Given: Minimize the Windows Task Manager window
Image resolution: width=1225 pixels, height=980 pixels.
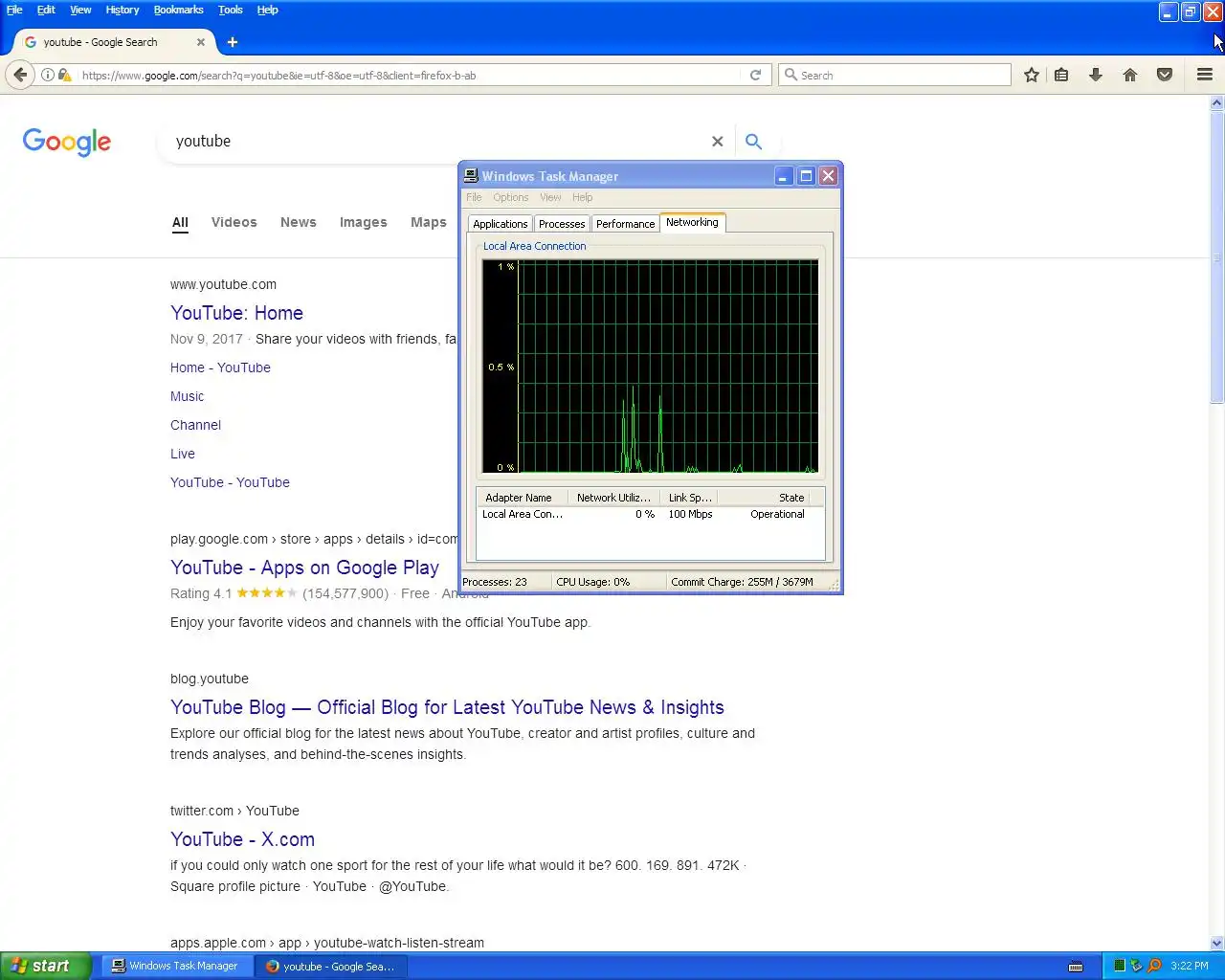Looking at the screenshot, I should (x=784, y=176).
